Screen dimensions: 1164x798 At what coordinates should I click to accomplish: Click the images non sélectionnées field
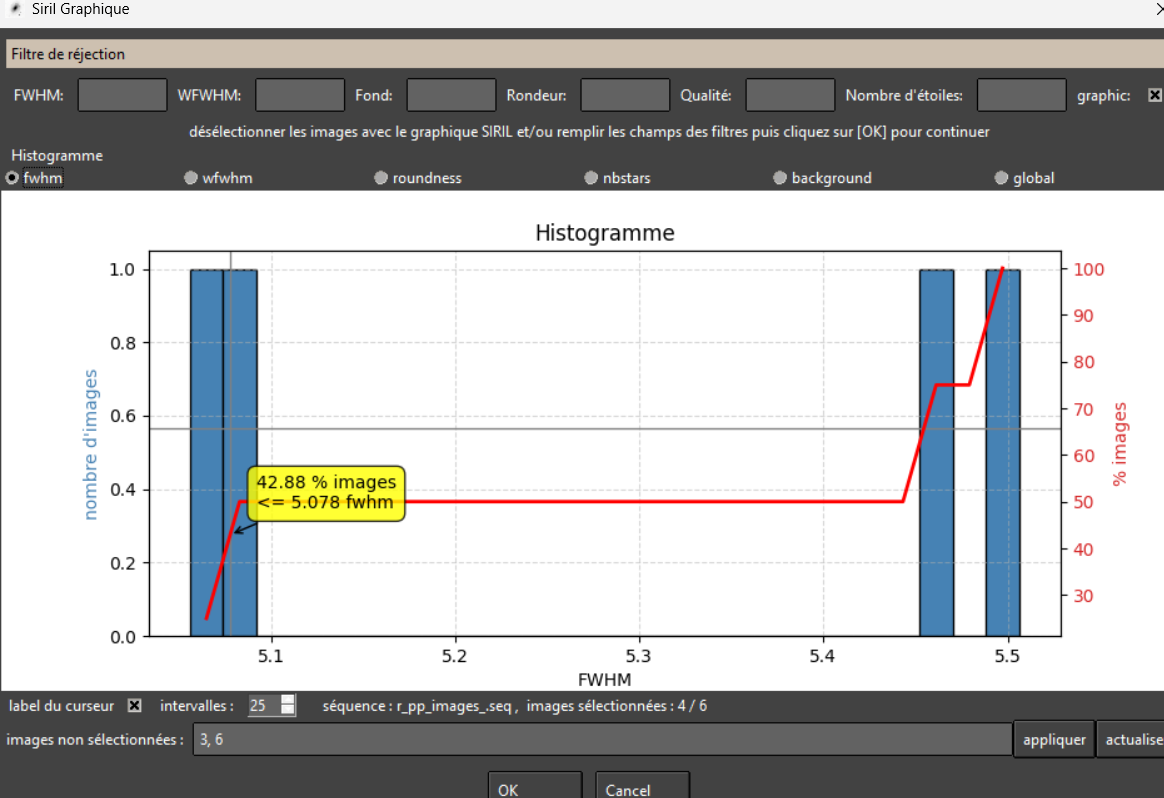tap(603, 740)
